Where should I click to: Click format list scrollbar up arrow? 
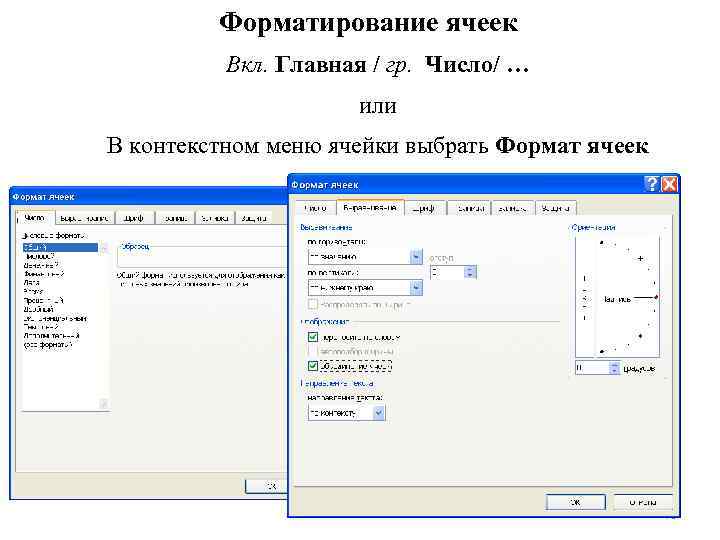[x=104, y=248]
